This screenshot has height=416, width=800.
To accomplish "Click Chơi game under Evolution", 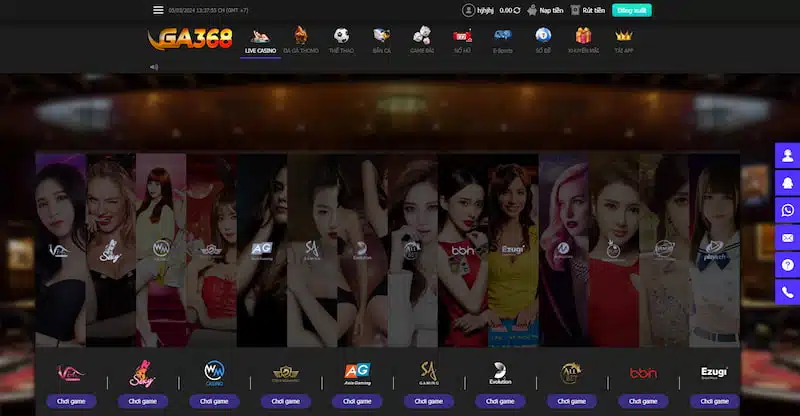I will coord(500,401).
